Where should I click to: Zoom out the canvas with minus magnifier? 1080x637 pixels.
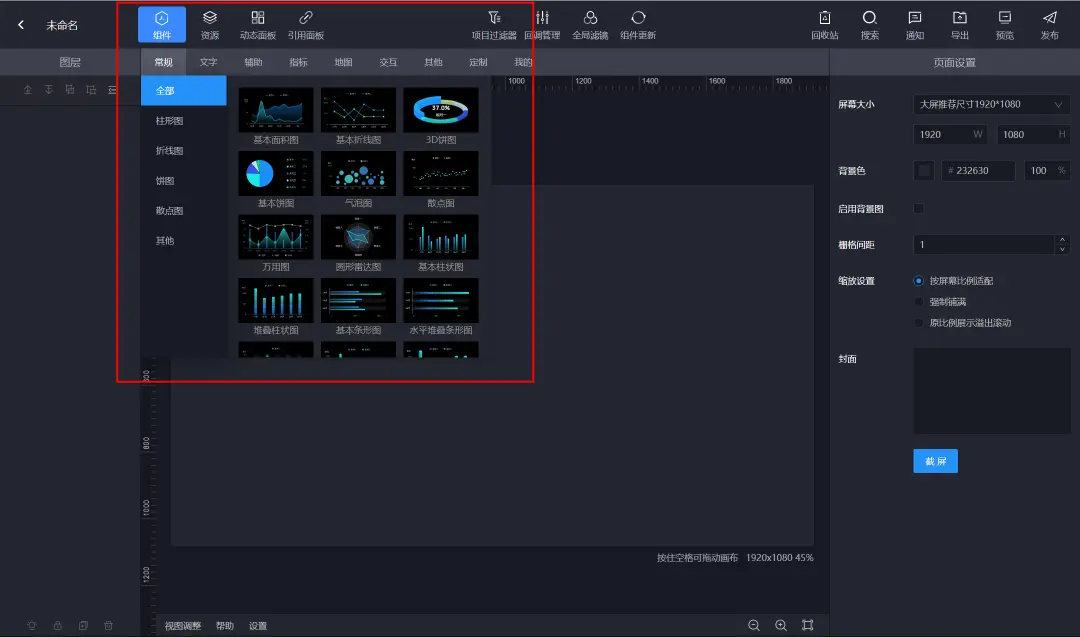point(754,625)
